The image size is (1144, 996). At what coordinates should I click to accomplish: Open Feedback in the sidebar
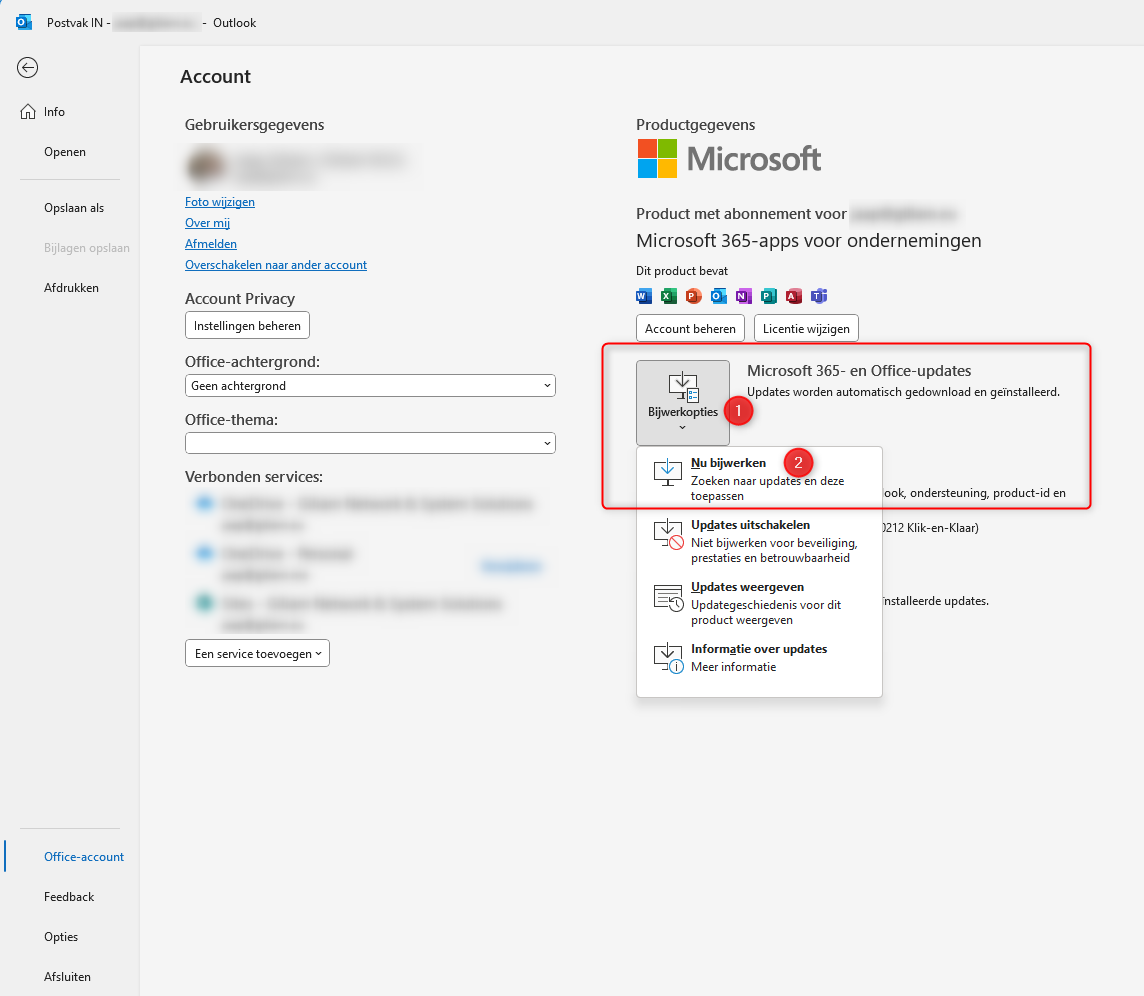(69, 897)
